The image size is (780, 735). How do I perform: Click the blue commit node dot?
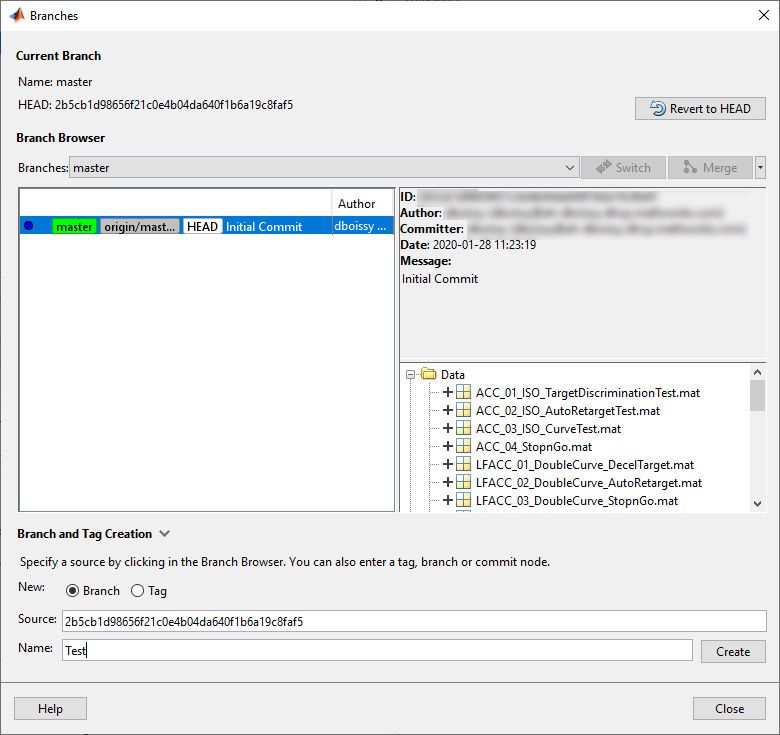[28, 226]
